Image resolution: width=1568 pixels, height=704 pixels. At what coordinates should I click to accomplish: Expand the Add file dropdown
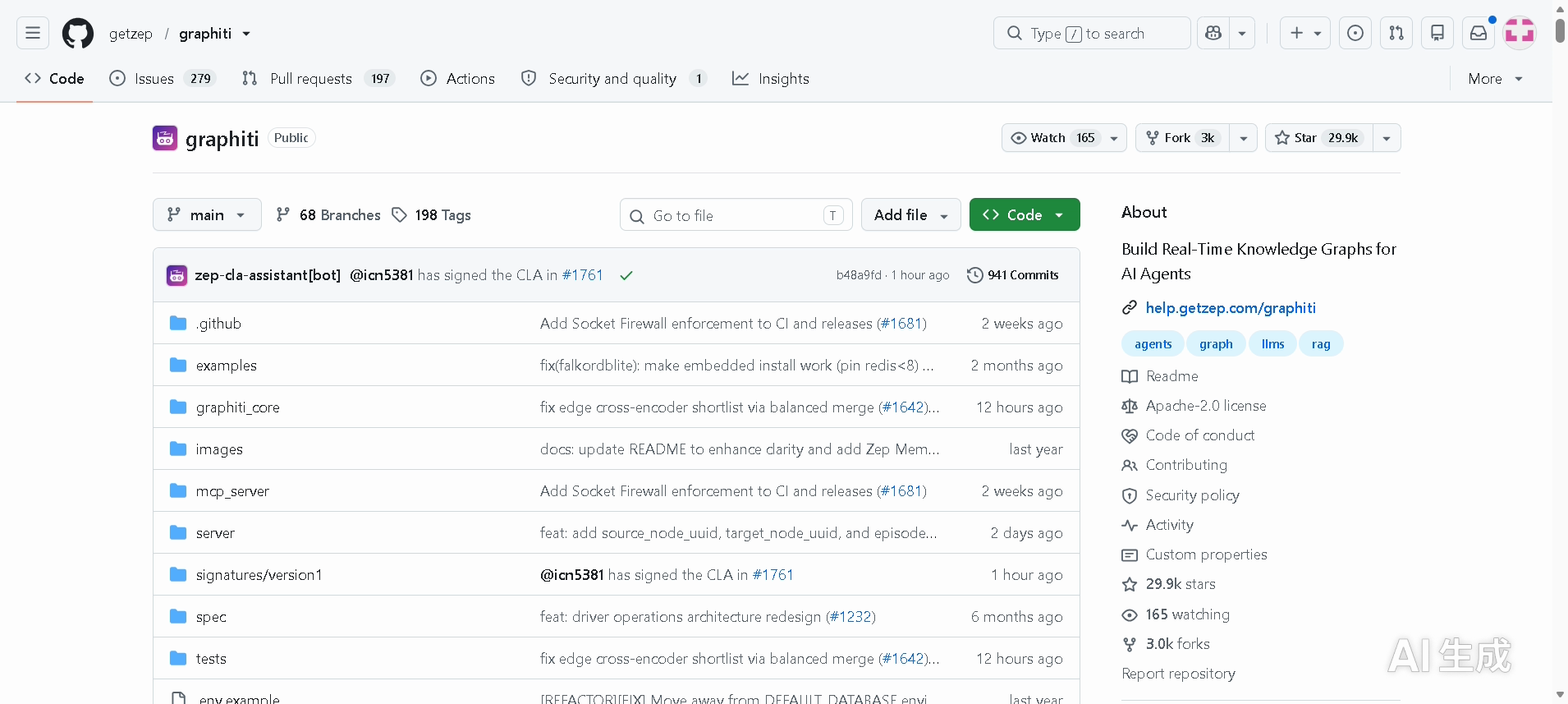coord(911,214)
